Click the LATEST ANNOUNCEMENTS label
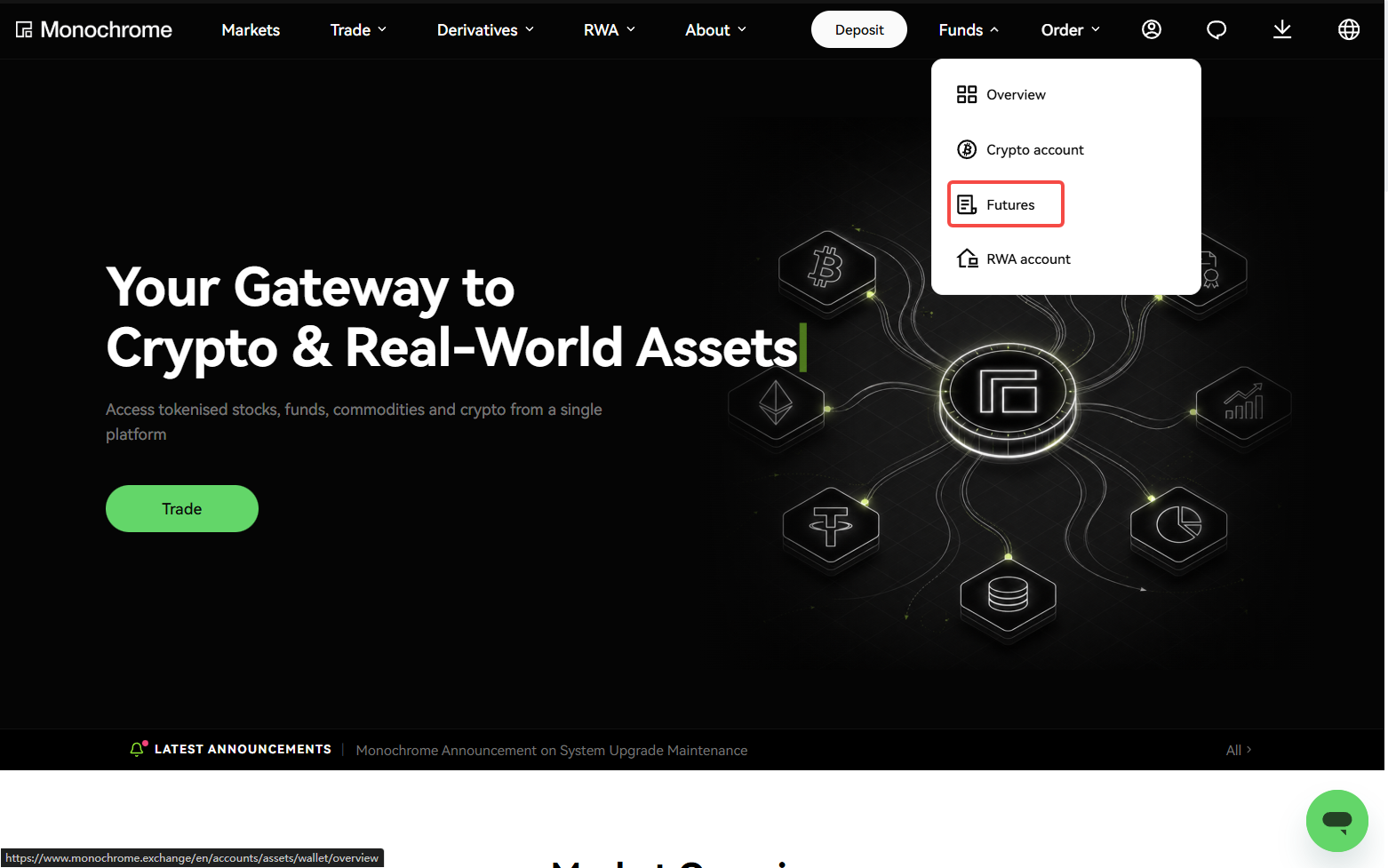Viewport: 1388px width, 868px height. tap(243, 749)
